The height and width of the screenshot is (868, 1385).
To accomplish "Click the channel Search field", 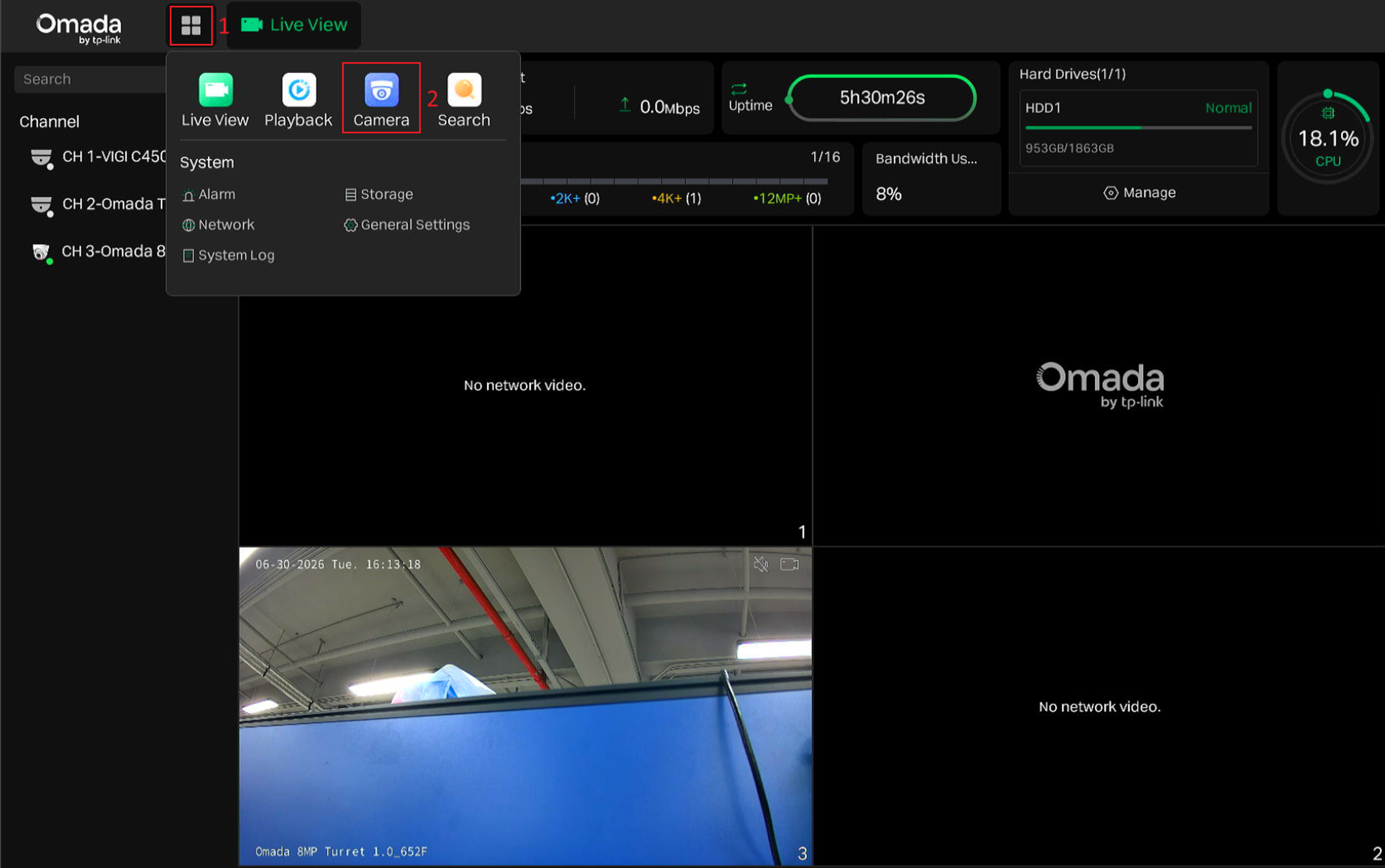I will click(91, 79).
